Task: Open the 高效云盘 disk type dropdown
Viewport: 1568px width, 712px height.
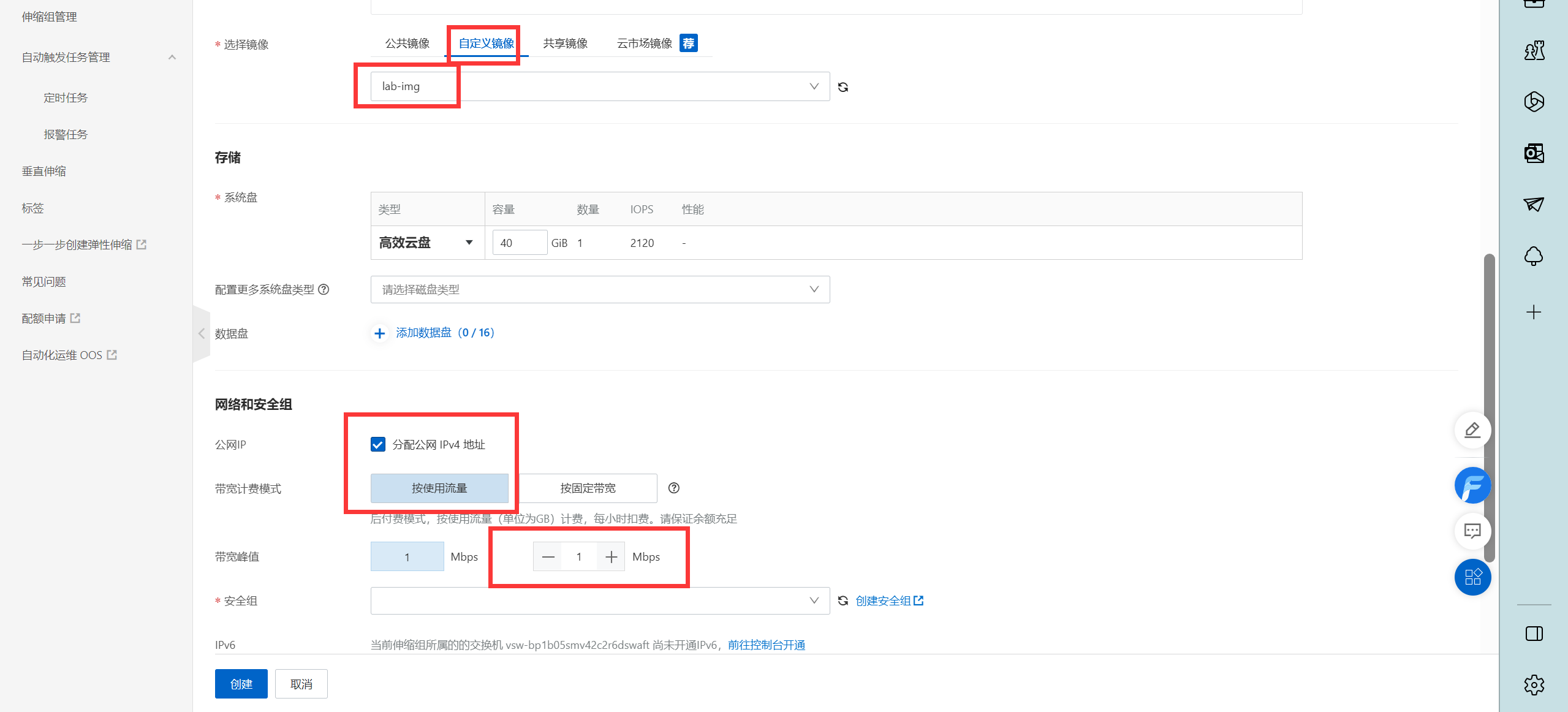Action: click(x=427, y=243)
